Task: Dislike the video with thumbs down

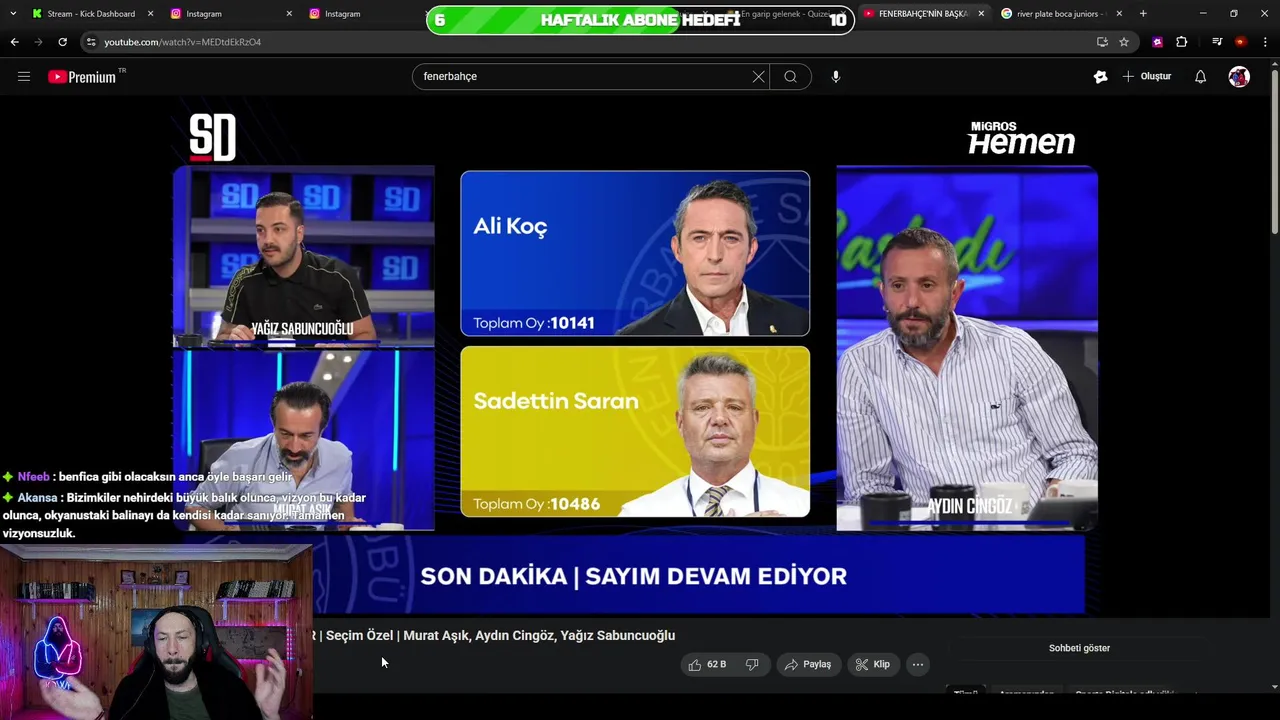Action: (752, 664)
